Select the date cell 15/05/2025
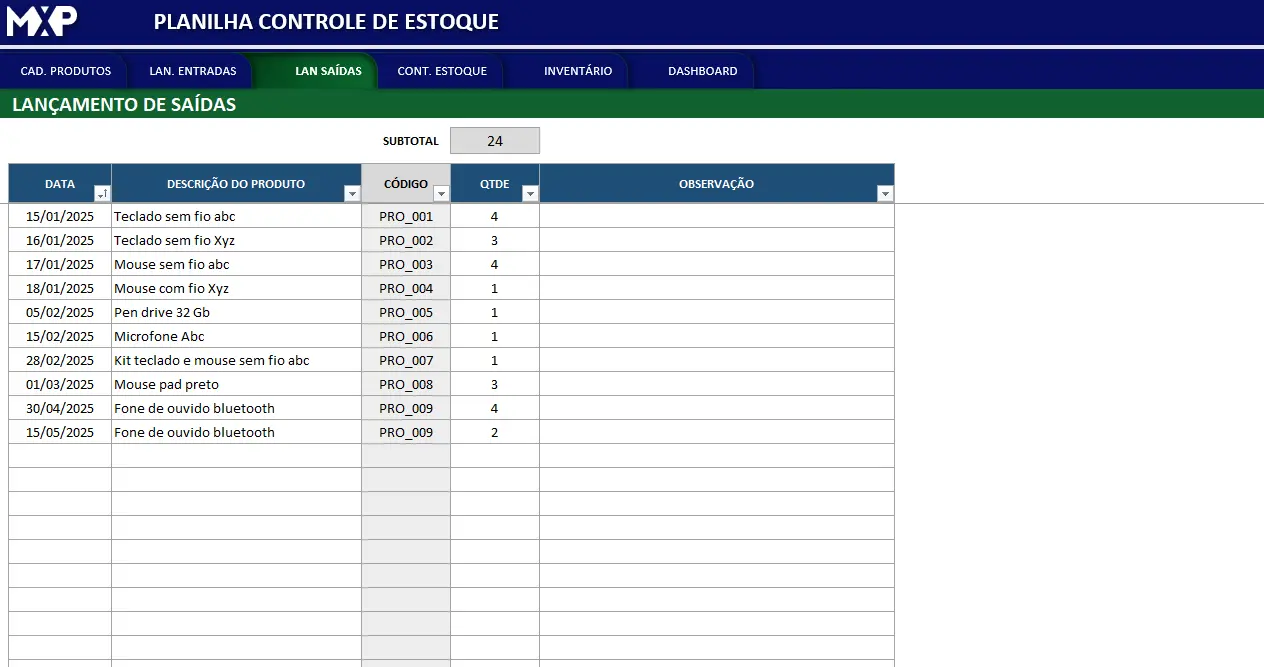 (60, 432)
